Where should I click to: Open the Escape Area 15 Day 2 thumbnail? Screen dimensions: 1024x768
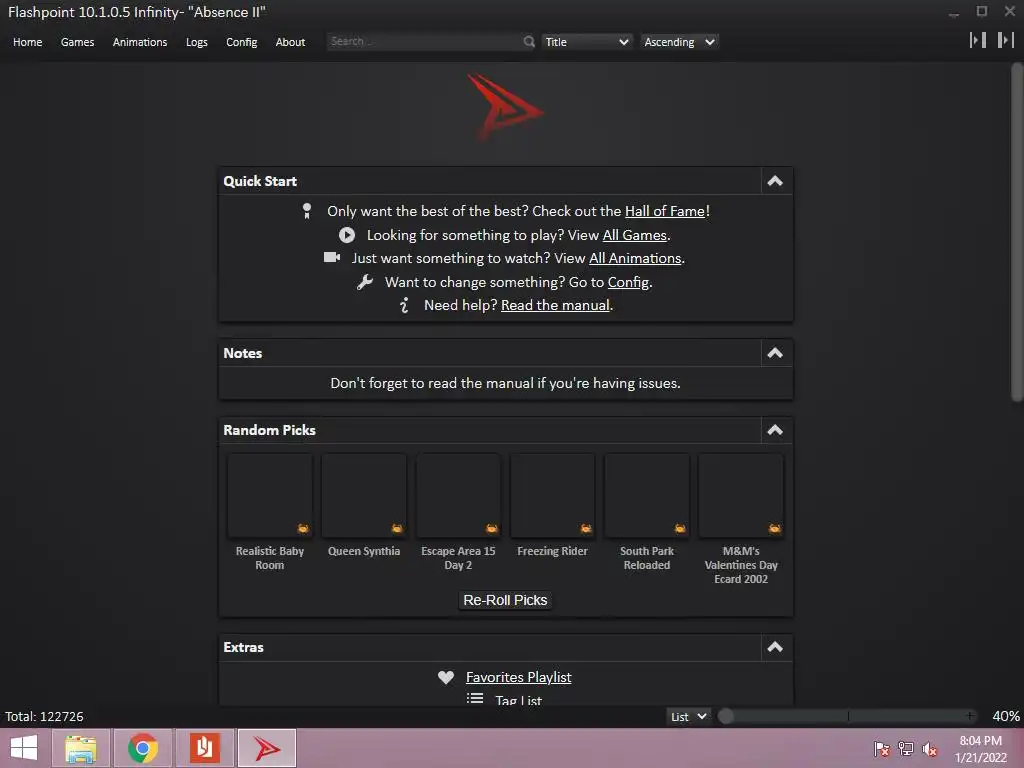point(458,496)
